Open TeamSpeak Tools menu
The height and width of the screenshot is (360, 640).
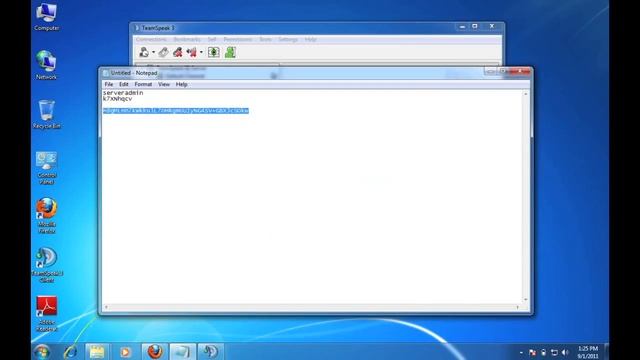pyautogui.click(x=265, y=39)
